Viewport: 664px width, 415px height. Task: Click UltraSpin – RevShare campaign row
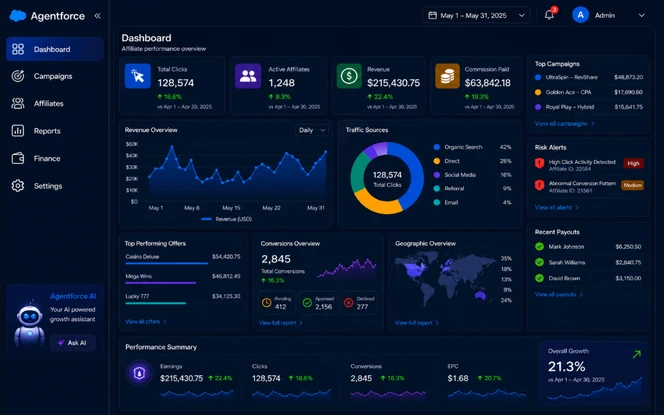coord(589,77)
